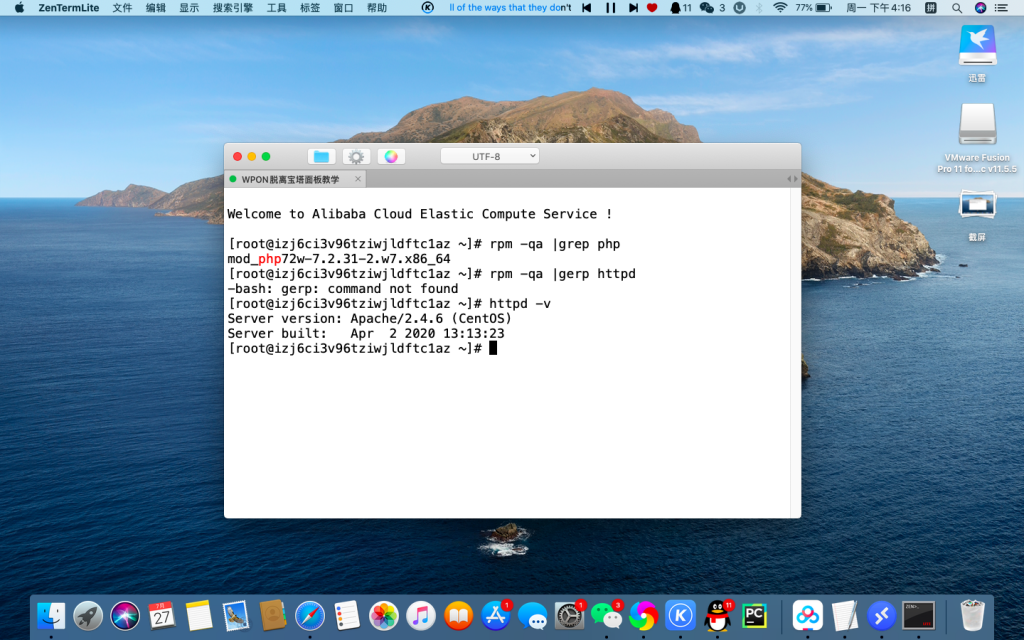
Task: Toggle the red heart favorite icon
Action: [x=652, y=8]
